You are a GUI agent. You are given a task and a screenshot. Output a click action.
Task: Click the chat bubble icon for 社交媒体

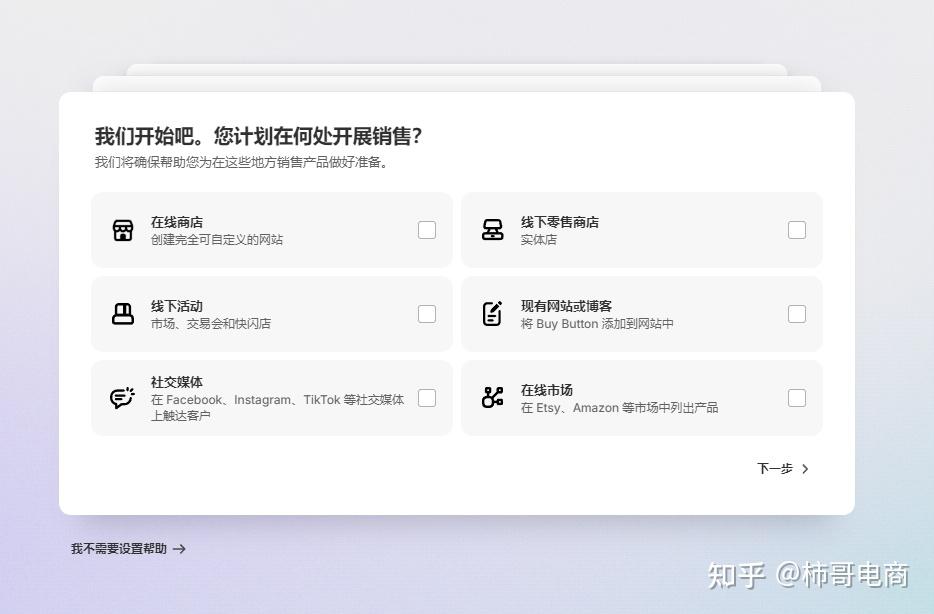click(x=123, y=398)
